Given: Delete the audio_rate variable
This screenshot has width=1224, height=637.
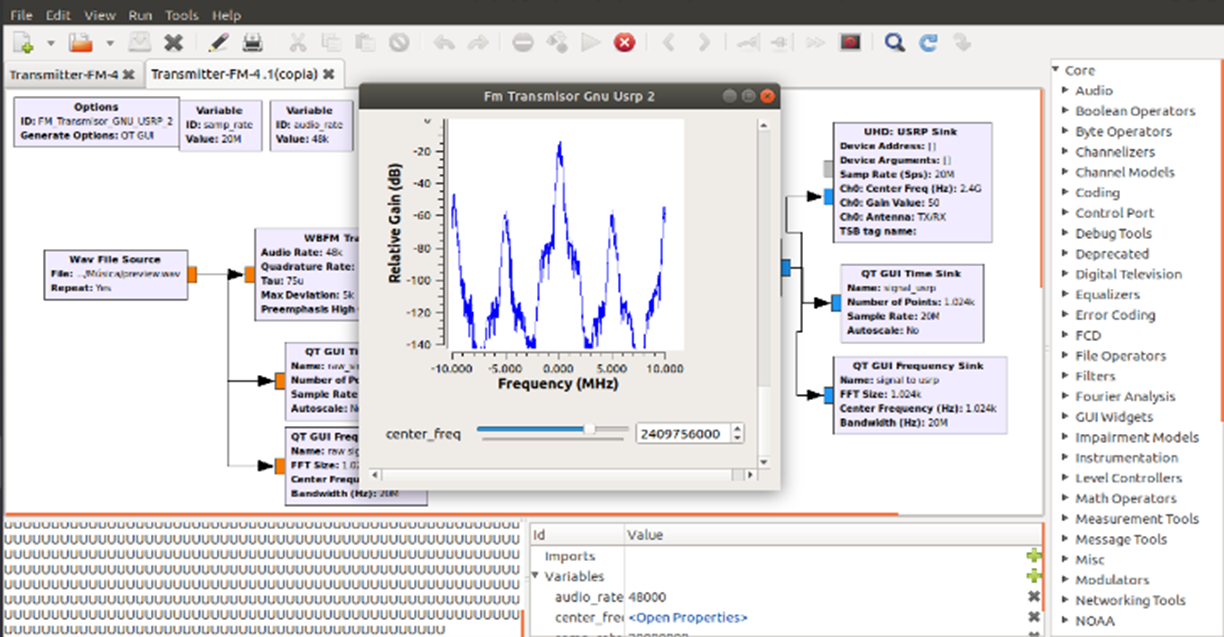Looking at the screenshot, I should click(x=1033, y=597).
